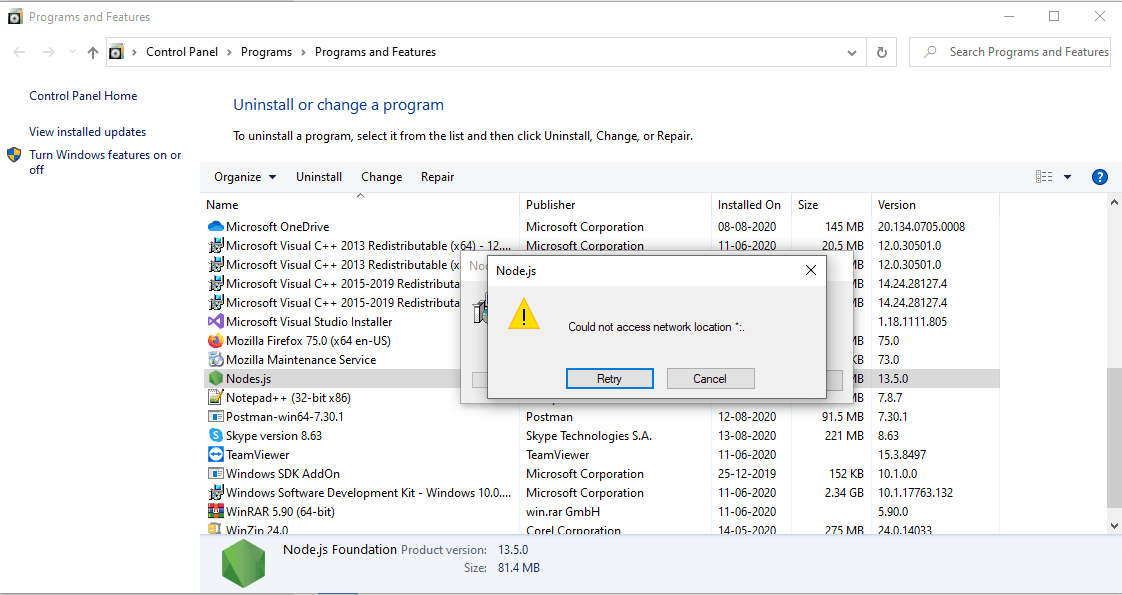
Task: Open Turn Windows features on or off
Action: pos(105,162)
